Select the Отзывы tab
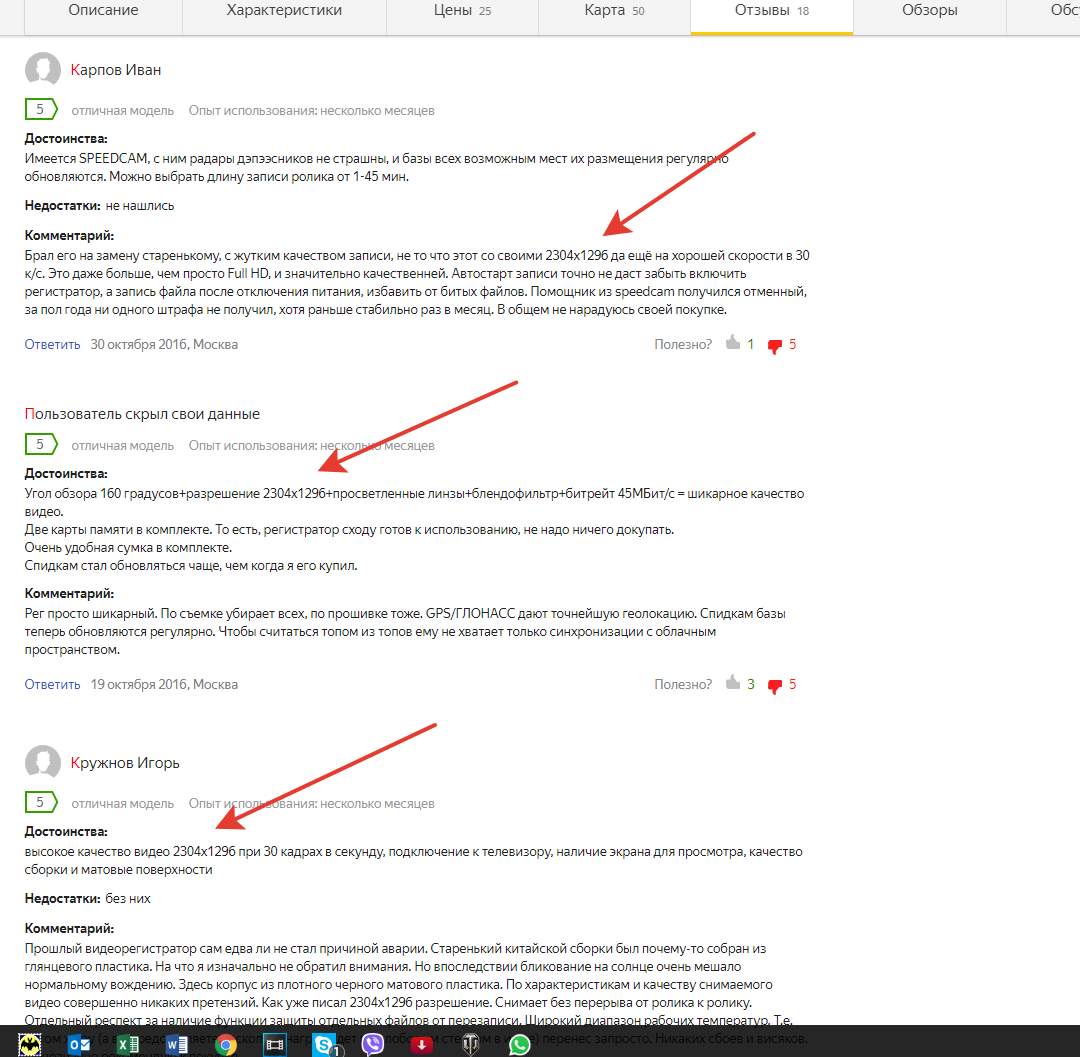Screen dimensions: 1080x1057 (771, 10)
